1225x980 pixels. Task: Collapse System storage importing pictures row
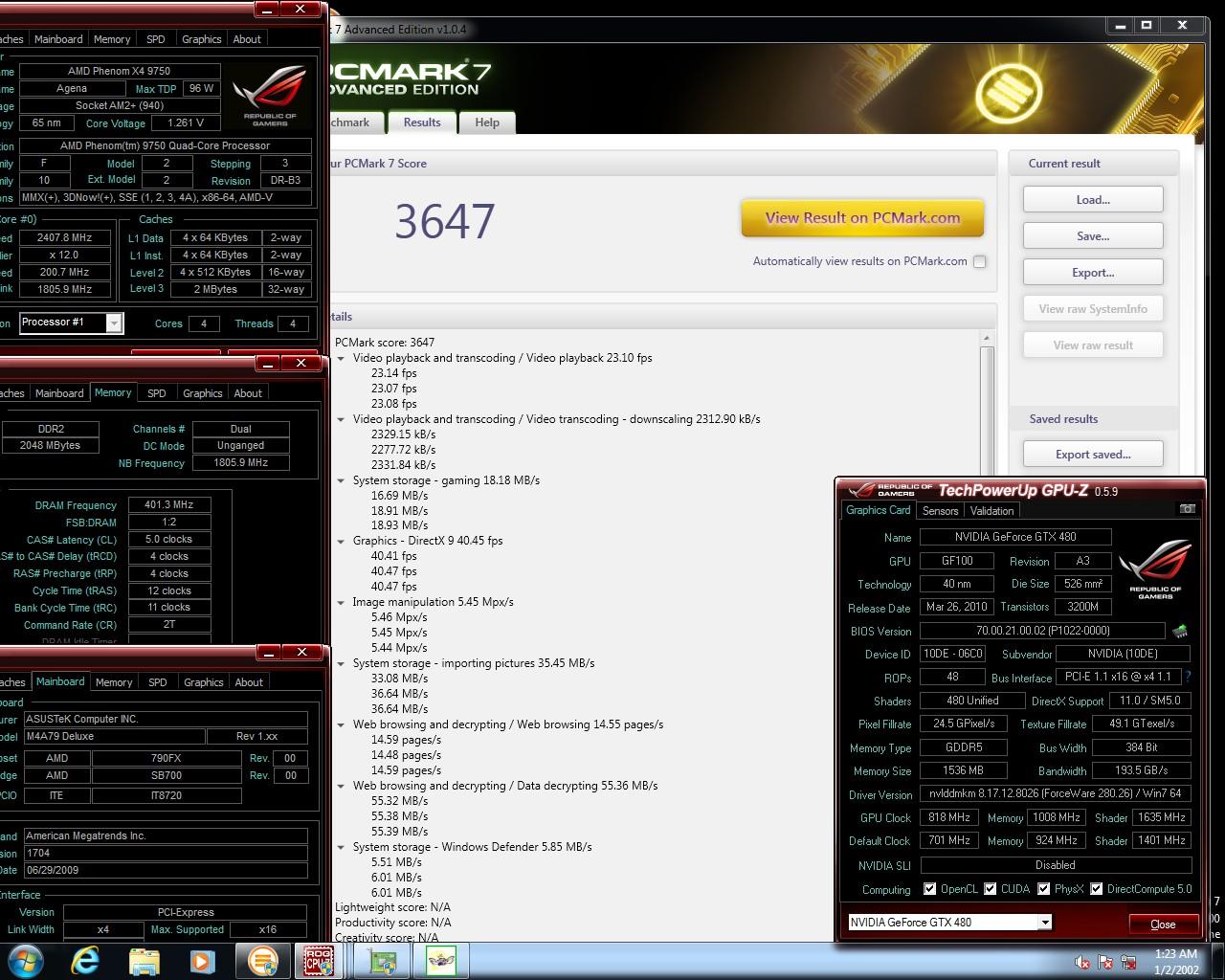coord(341,663)
